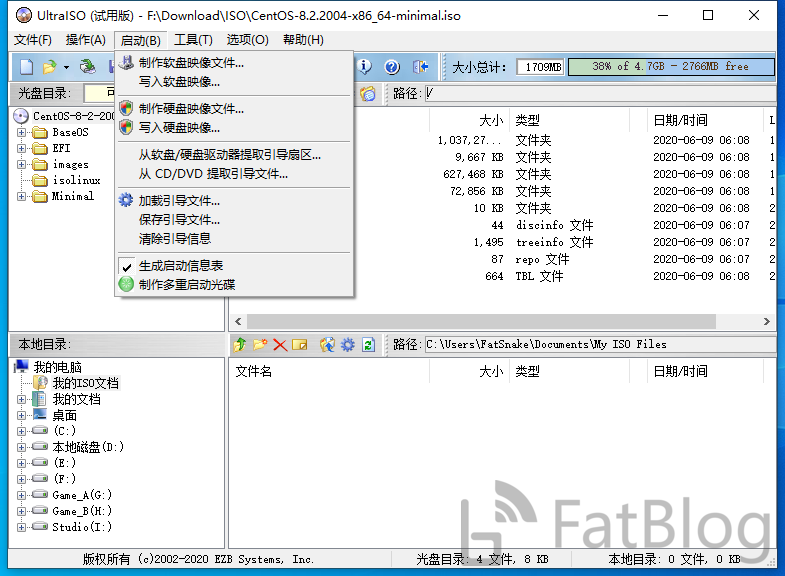
Task: Click the scroll left arrow in disc list
Action: point(238,321)
